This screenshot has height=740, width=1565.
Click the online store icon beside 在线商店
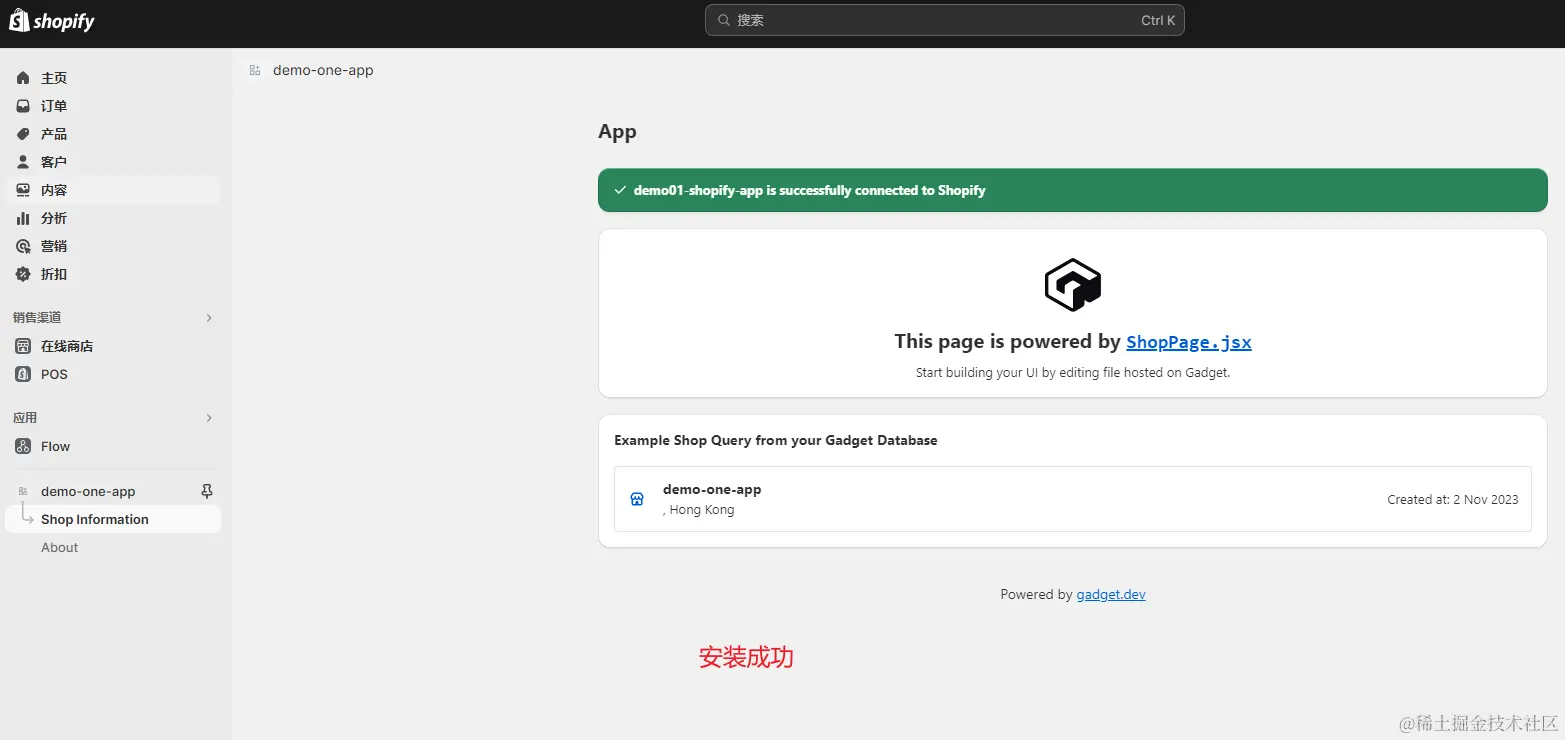coord(23,346)
